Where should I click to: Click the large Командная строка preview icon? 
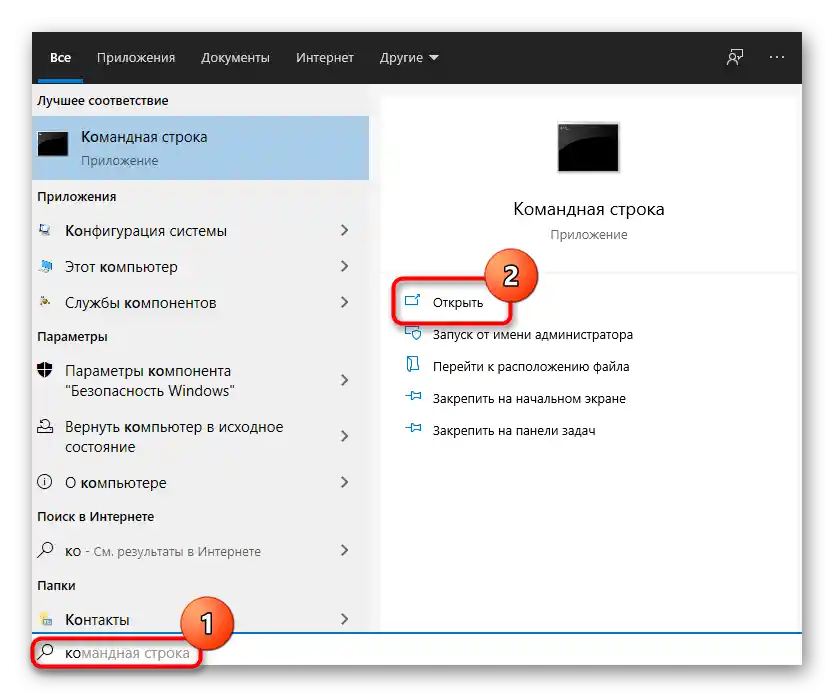click(588, 147)
